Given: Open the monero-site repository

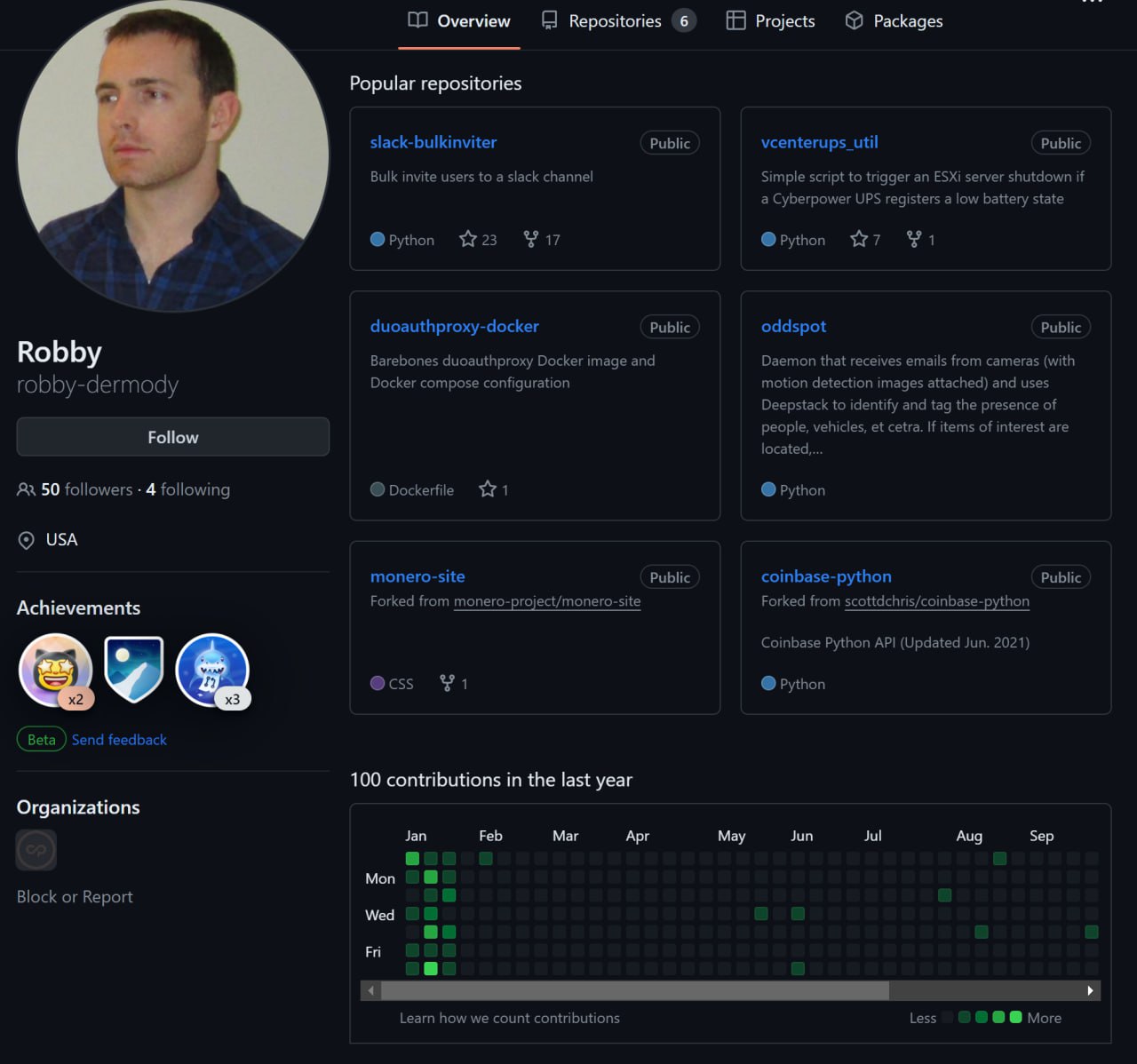Looking at the screenshot, I should tap(417, 576).
